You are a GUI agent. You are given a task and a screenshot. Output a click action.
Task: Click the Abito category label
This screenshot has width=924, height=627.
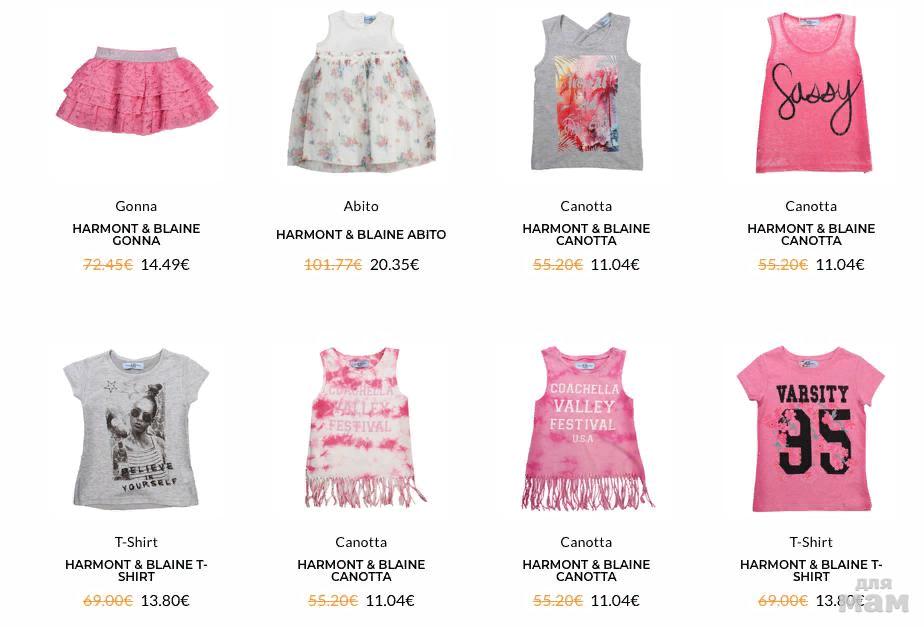coord(361,206)
